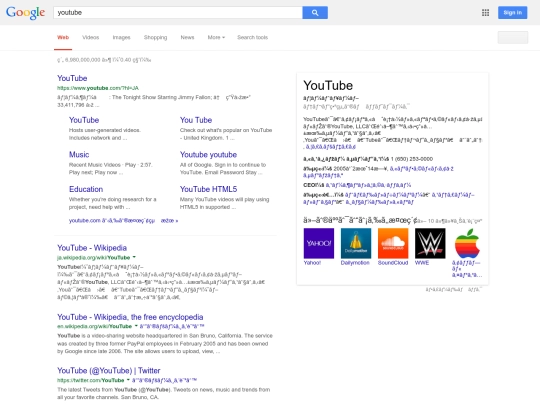This screenshot has height=405, width=540.
Task: Switch to the News tab
Action: pos(187,37)
